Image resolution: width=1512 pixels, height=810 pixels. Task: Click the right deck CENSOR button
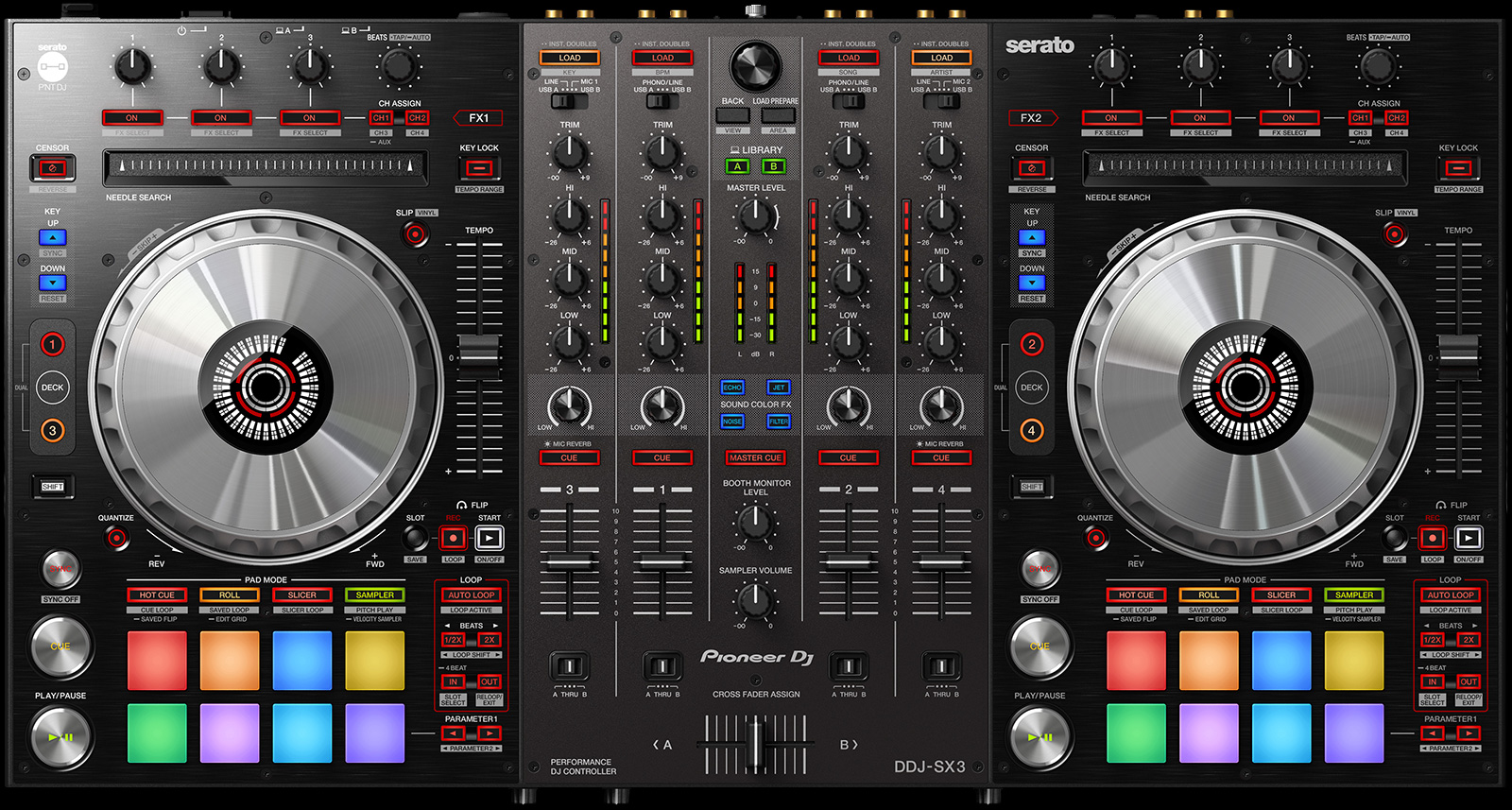coord(1032,168)
